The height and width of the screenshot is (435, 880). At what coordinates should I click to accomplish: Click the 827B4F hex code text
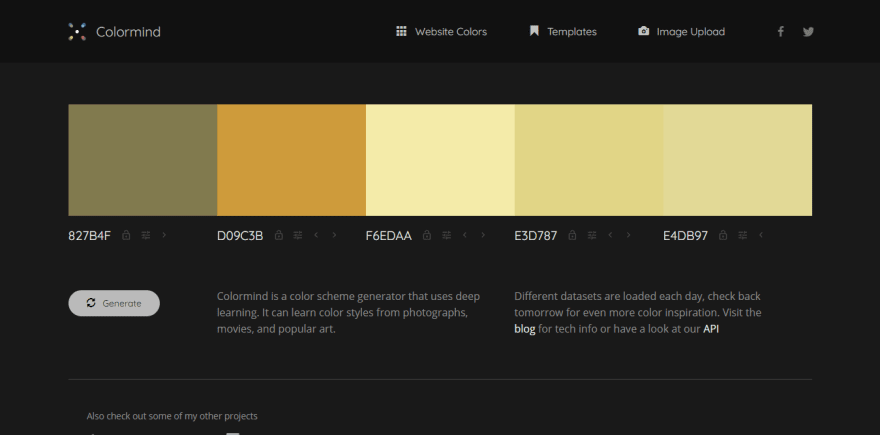tap(90, 236)
